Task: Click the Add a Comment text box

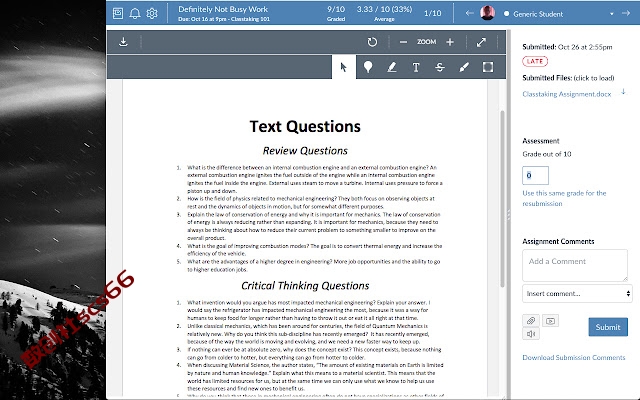Action: tap(575, 265)
